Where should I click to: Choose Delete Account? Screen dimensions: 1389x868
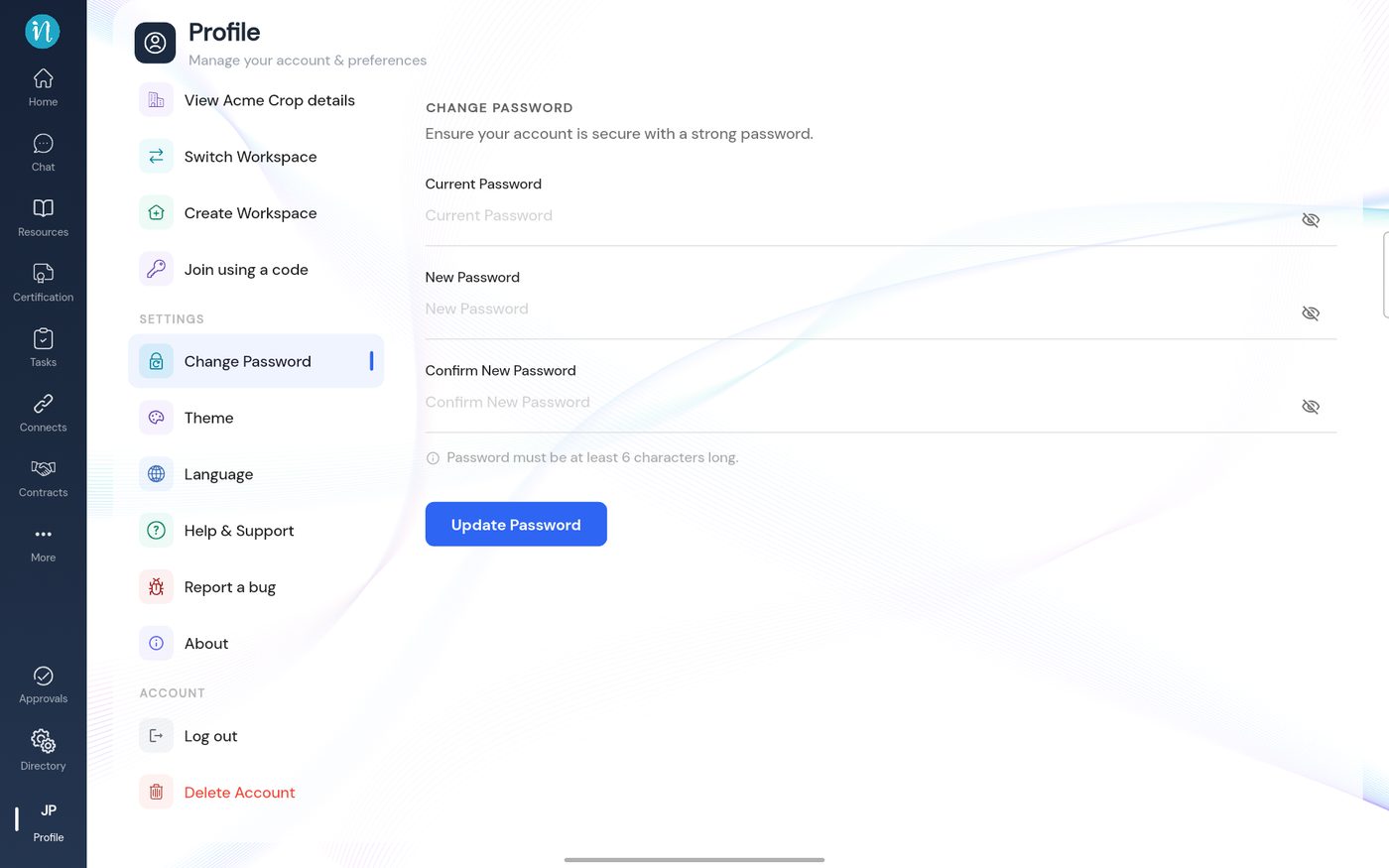tap(256, 793)
